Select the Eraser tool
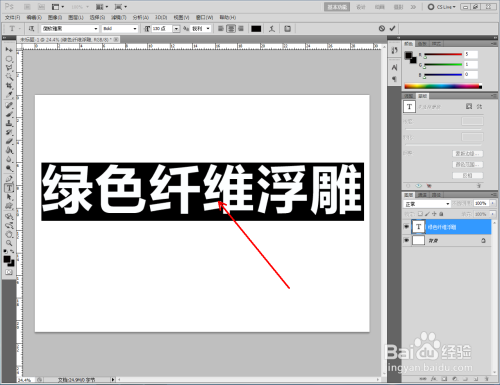This screenshot has height=385, width=500. (9, 141)
